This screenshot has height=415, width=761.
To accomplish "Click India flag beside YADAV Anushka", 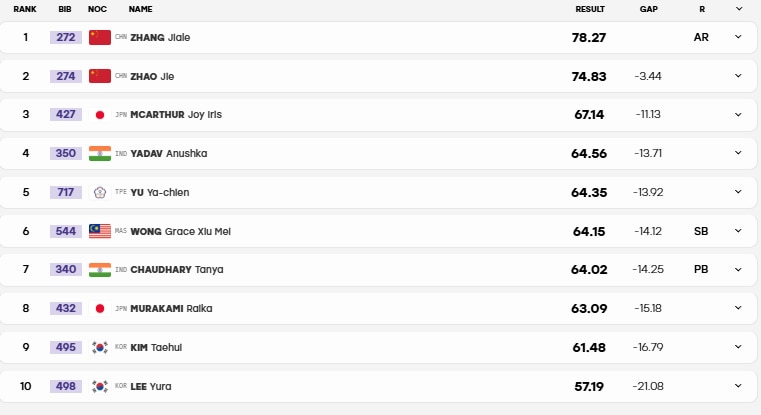I will coord(99,153).
